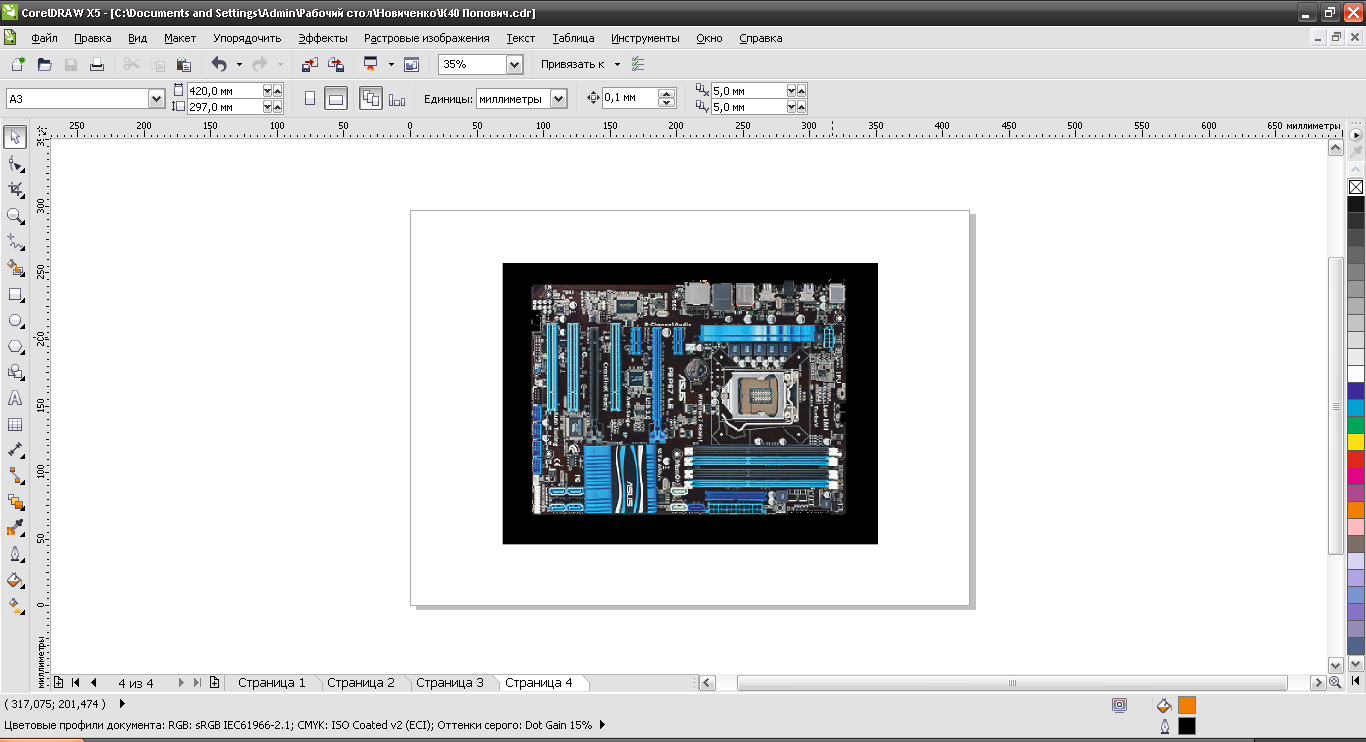
Task: Click the Open file folder icon
Action: point(44,64)
